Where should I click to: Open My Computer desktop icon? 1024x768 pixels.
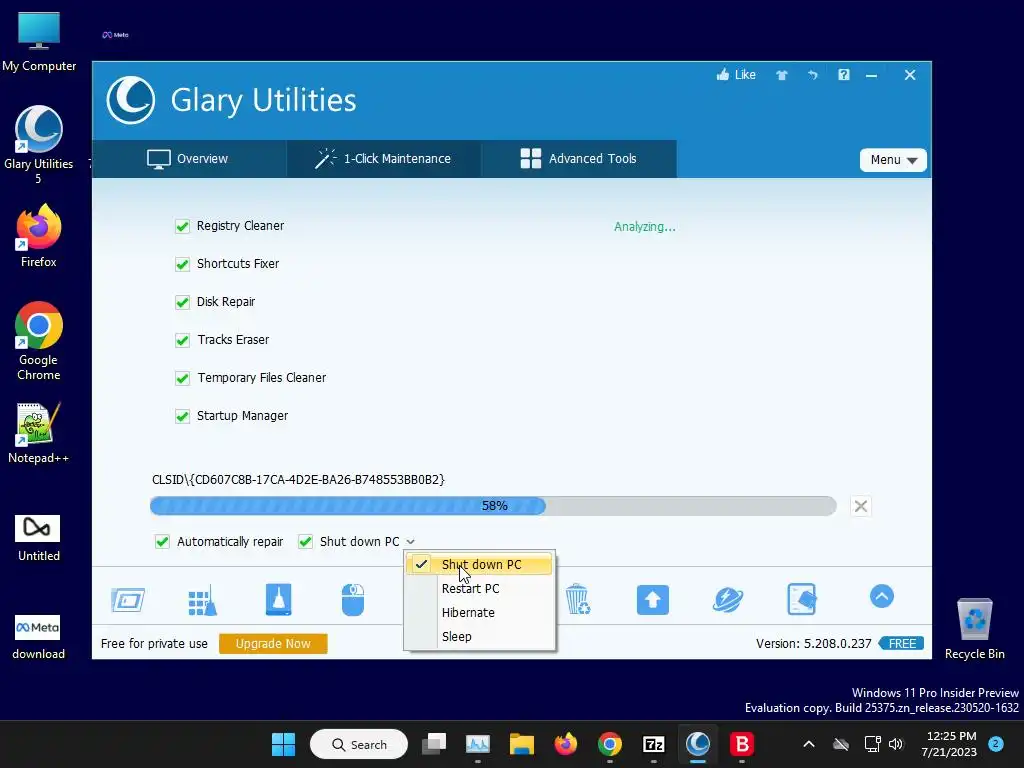pos(39,42)
